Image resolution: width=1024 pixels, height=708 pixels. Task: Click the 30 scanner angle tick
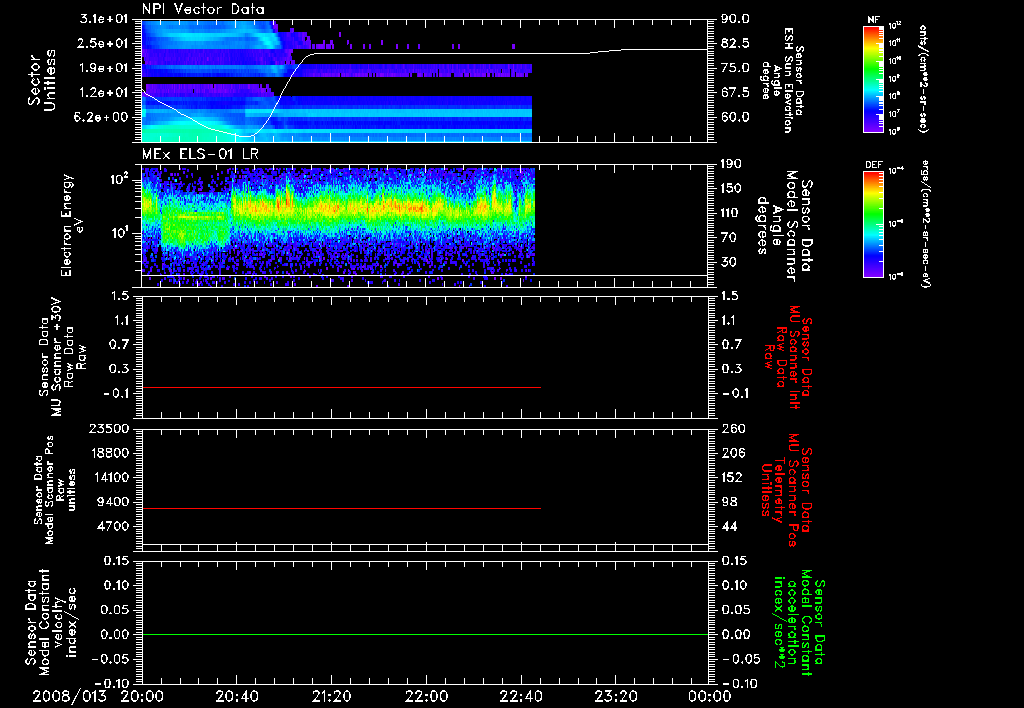coord(728,262)
